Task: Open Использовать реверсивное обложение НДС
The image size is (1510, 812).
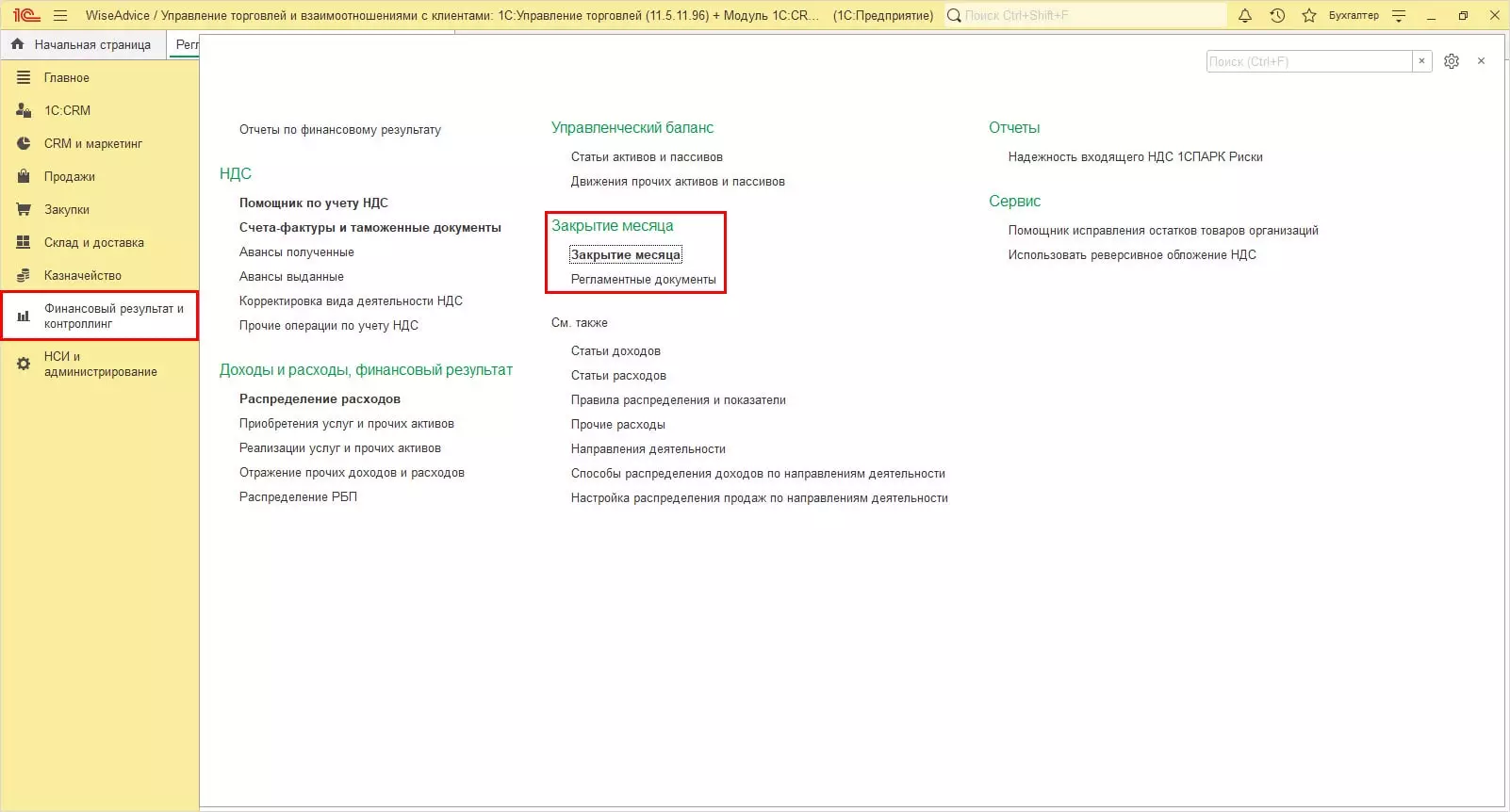Action: [x=1132, y=254]
